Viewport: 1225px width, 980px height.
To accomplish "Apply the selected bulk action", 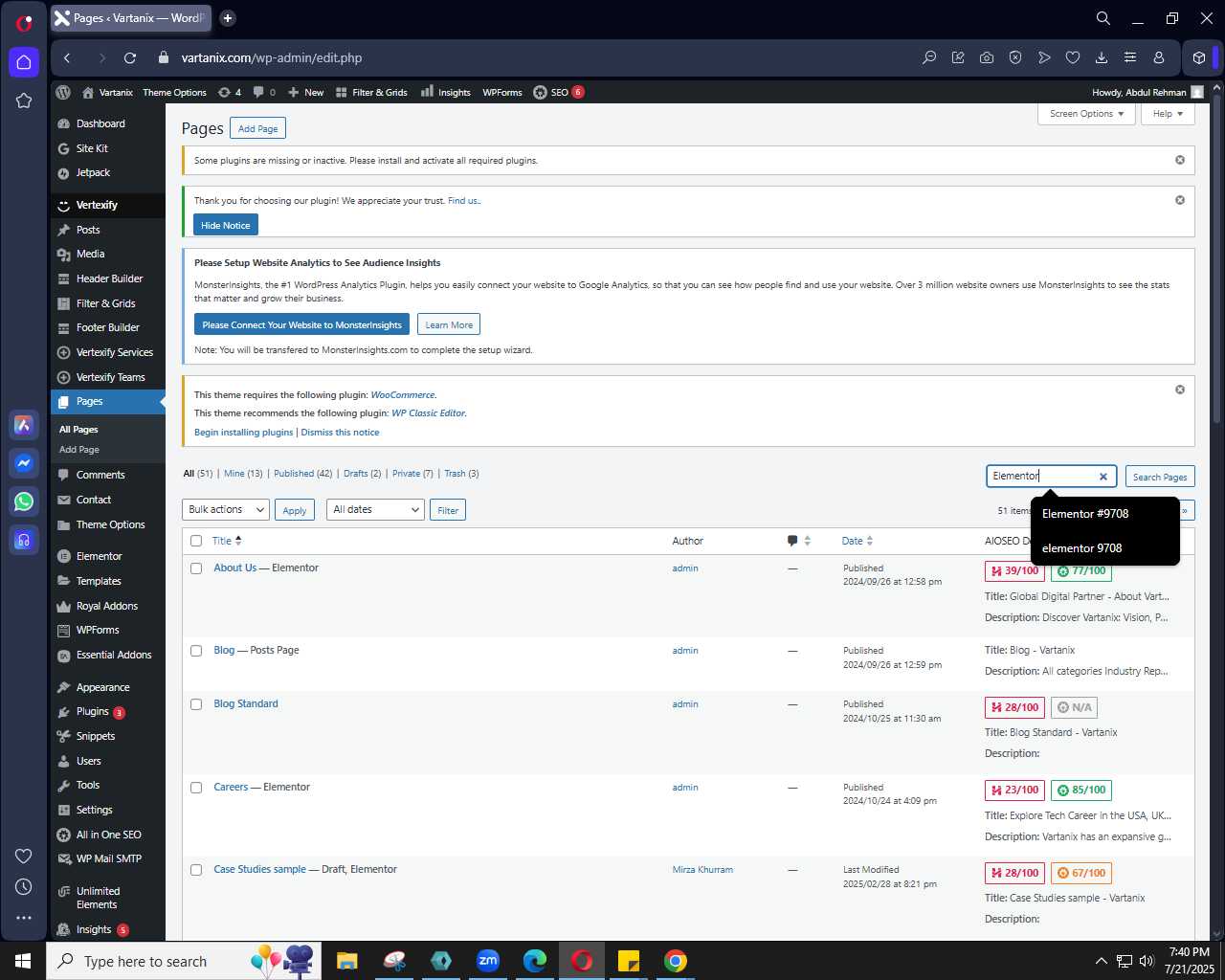I will (x=295, y=510).
